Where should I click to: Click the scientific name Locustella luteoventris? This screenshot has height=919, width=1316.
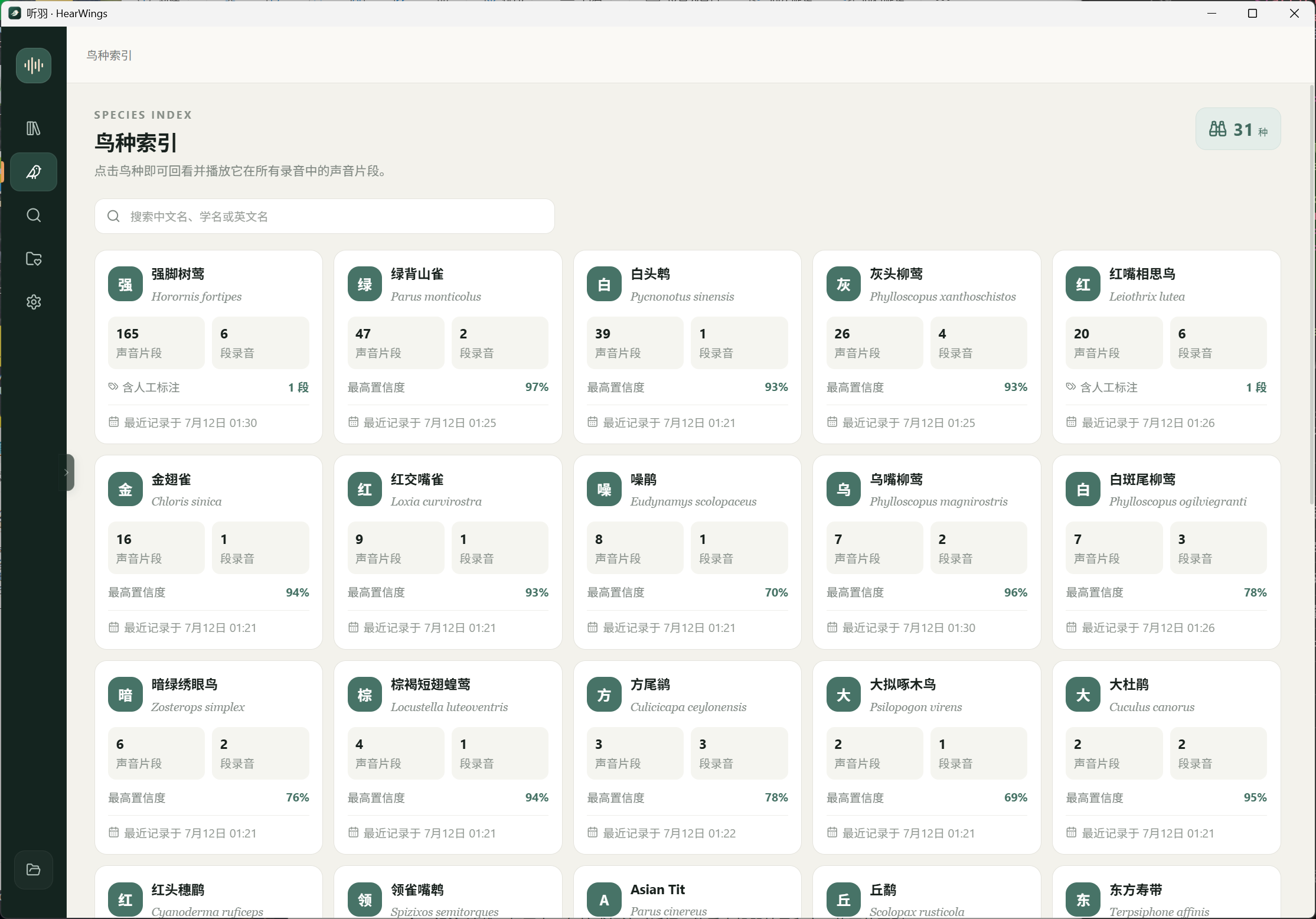tap(449, 707)
